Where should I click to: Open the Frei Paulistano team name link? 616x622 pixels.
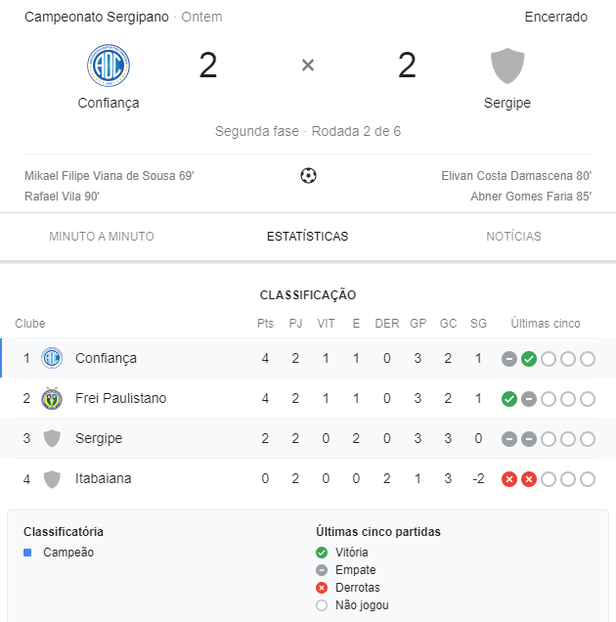click(x=121, y=398)
